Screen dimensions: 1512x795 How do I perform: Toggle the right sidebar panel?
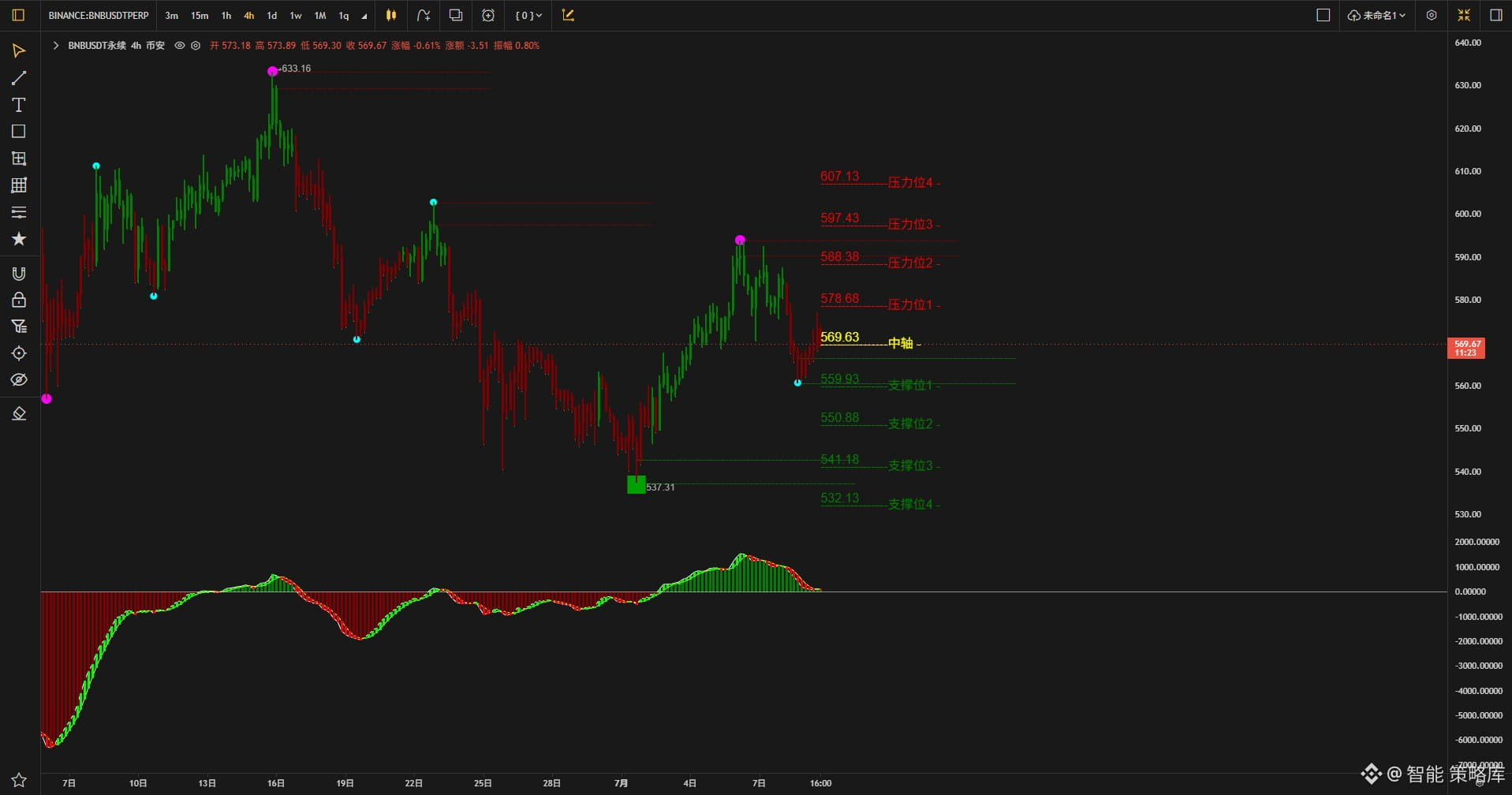pyautogui.click(x=1495, y=15)
